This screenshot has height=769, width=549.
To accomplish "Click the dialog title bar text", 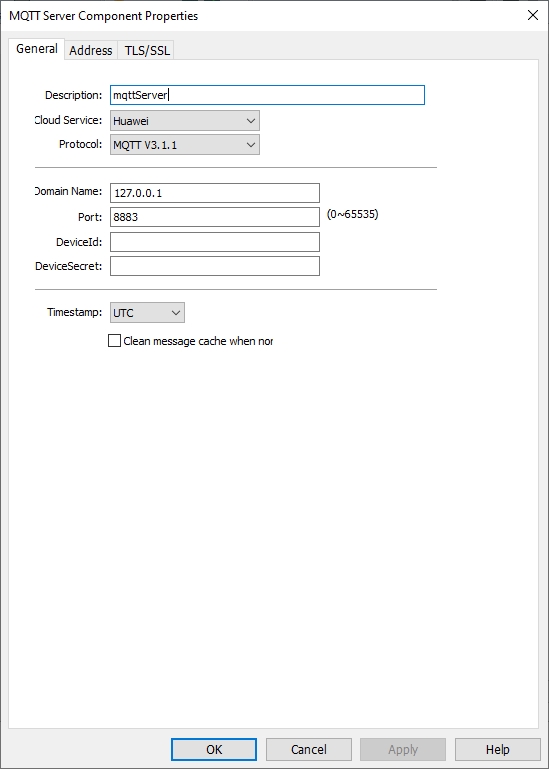I will (x=104, y=16).
